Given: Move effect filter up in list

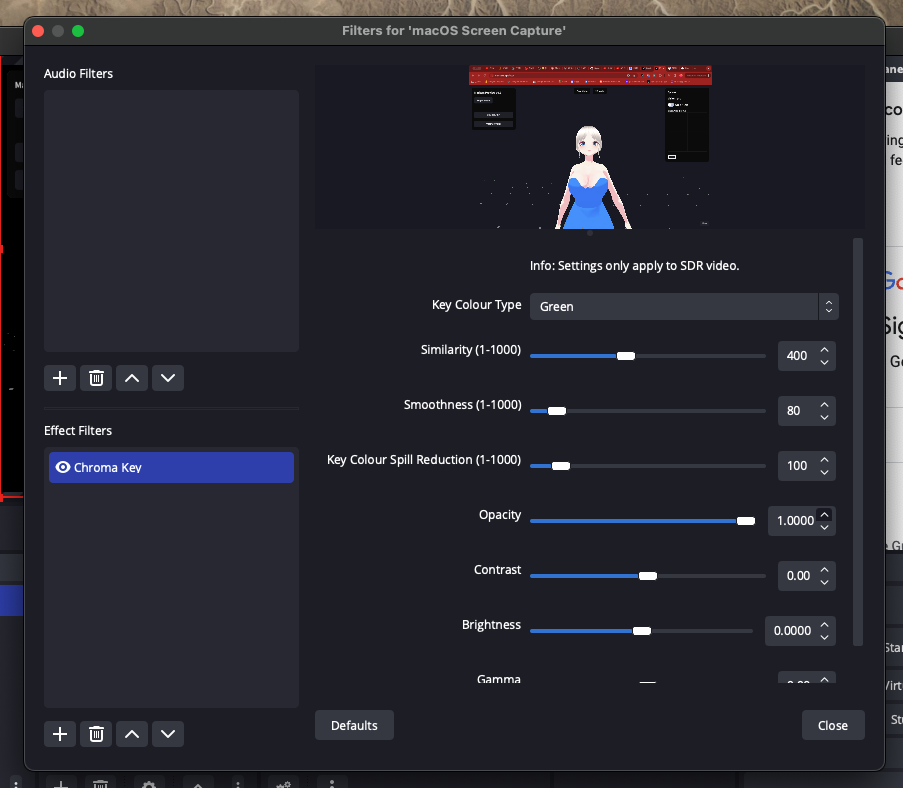Looking at the screenshot, I should tap(132, 734).
